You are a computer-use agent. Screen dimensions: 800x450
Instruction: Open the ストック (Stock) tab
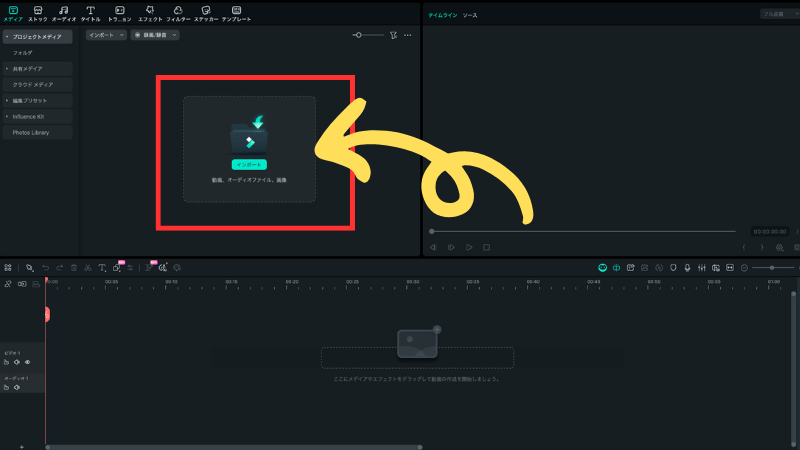[x=38, y=14]
